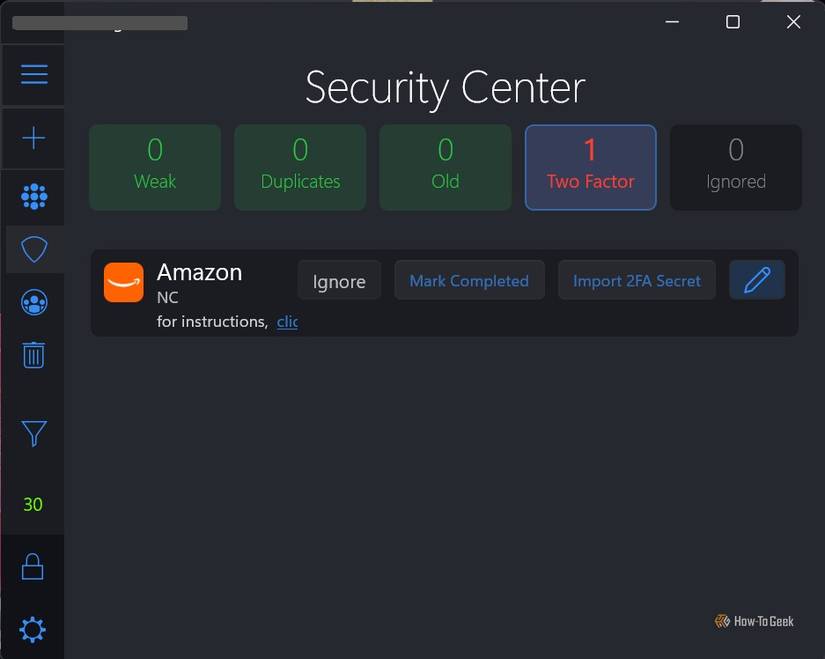Image resolution: width=825 pixels, height=659 pixels.
Task: Select the Old passwords tab
Action: pos(446,167)
